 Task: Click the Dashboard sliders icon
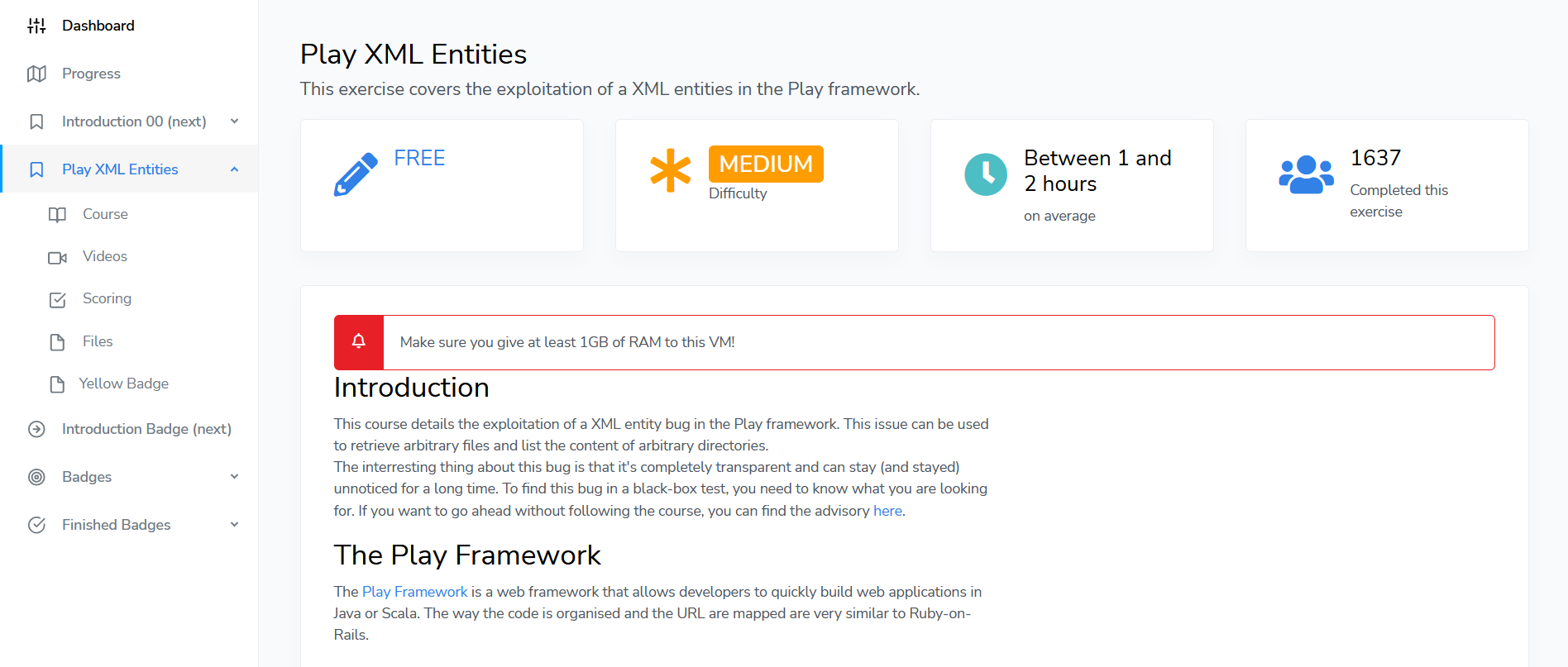pos(36,26)
